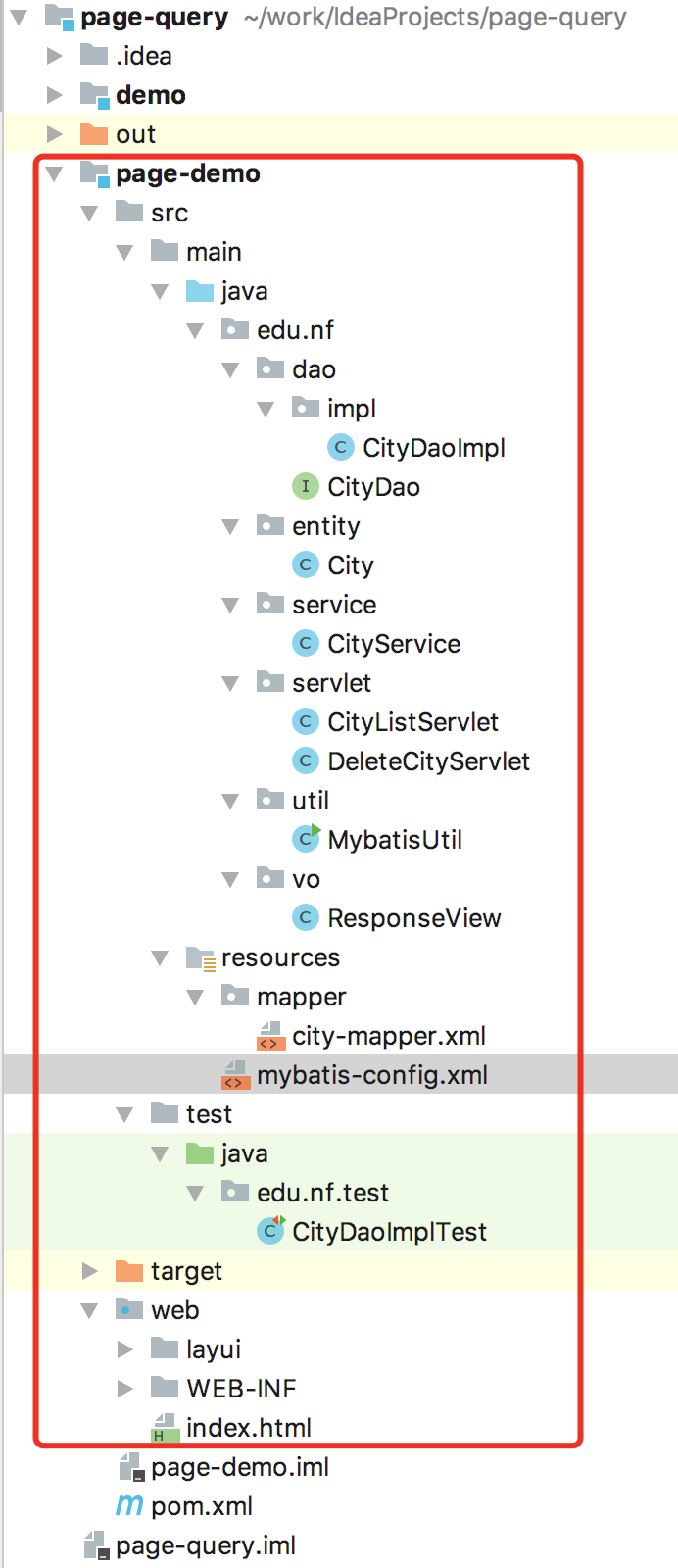Click the orange target folder icon
Image resolution: width=678 pixels, height=1568 pixels.
pyautogui.click(x=129, y=1271)
